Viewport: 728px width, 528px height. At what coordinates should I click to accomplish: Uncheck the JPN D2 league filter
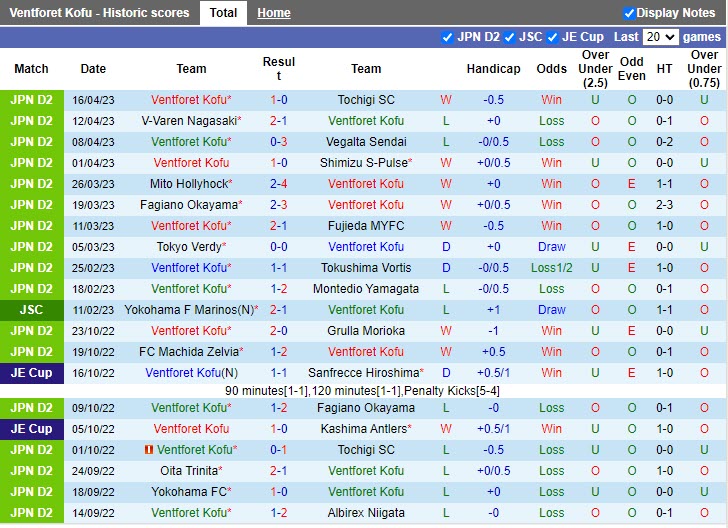coord(447,37)
